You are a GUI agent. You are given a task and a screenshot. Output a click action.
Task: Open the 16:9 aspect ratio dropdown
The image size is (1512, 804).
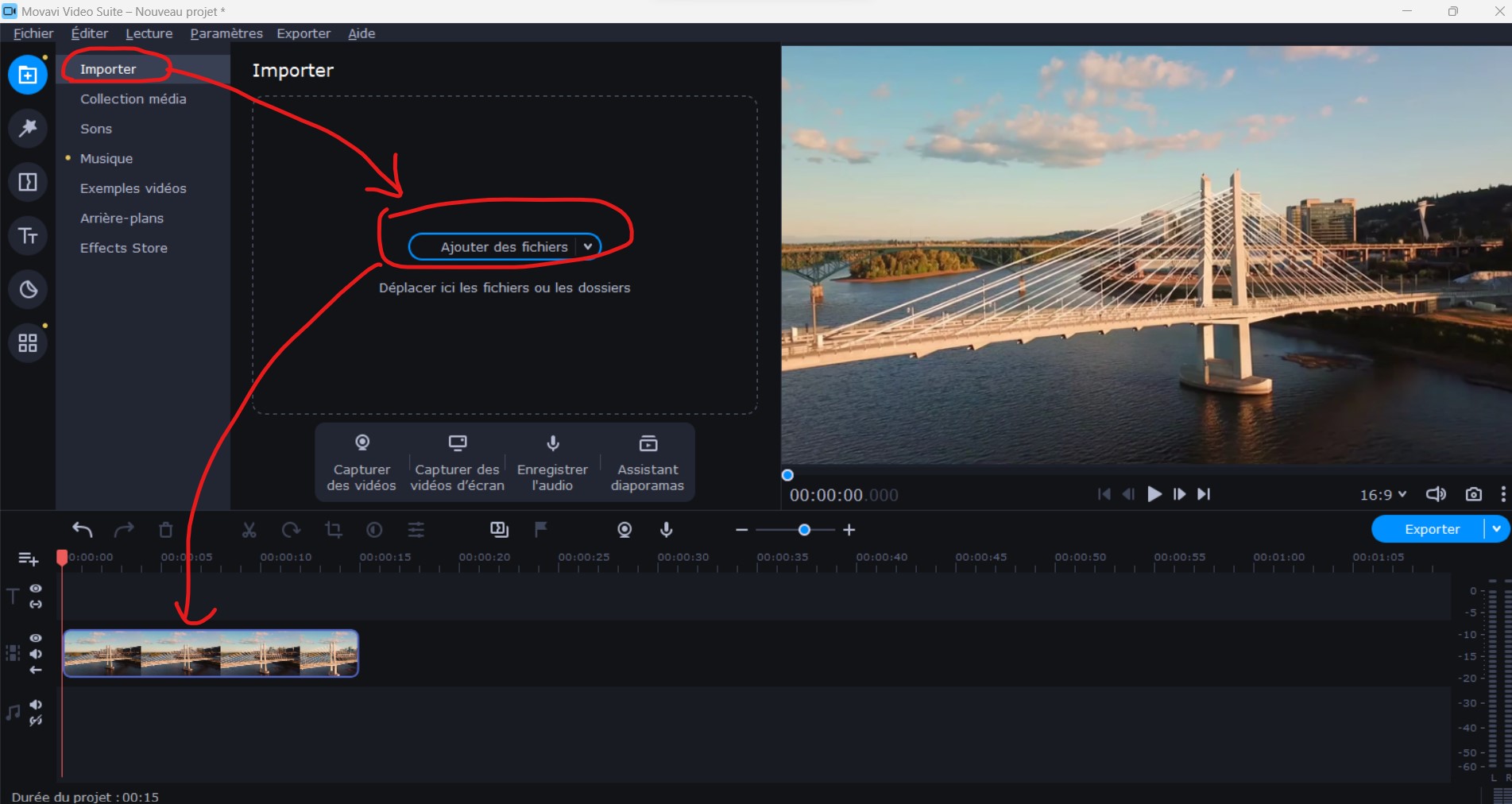click(x=1383, y=495)
